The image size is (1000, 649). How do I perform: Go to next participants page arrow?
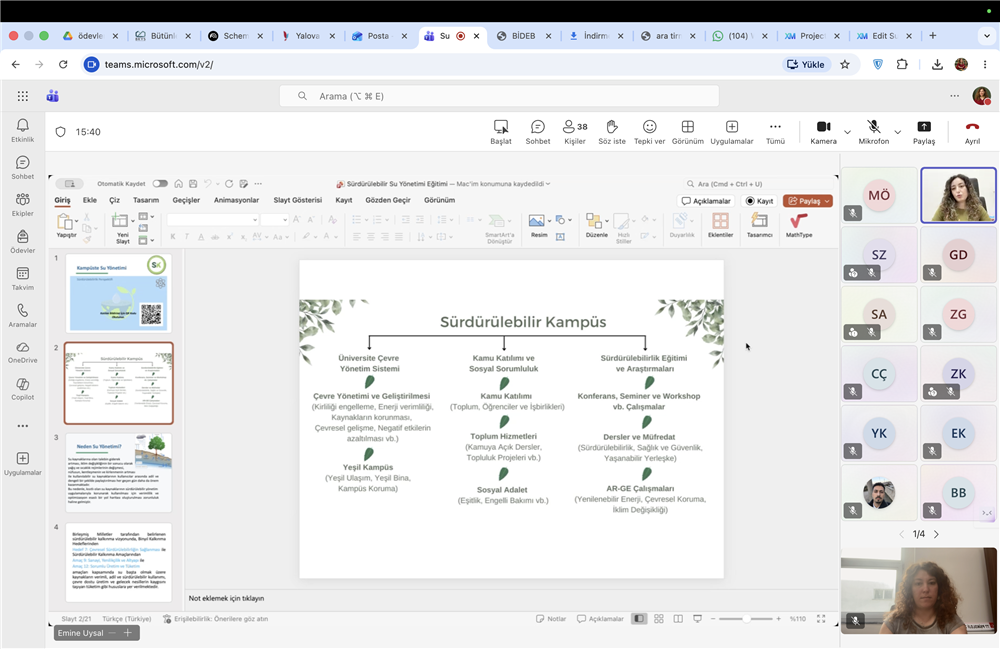(936, 534)
